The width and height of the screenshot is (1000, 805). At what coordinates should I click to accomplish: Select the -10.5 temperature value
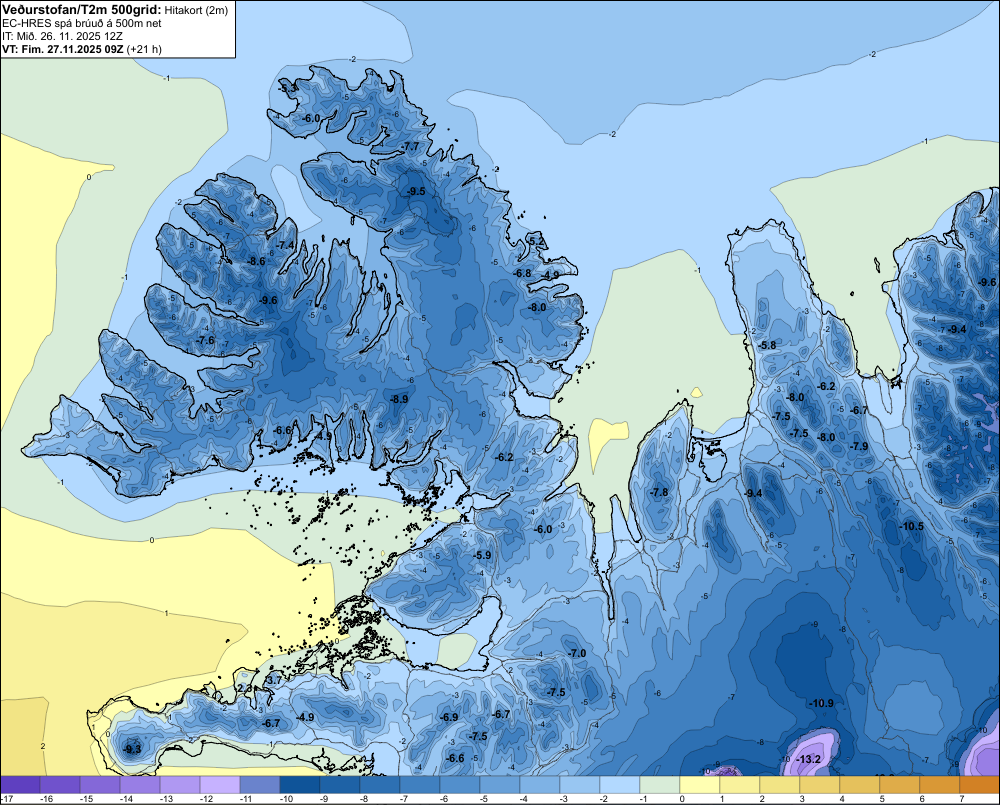(911, 526)
